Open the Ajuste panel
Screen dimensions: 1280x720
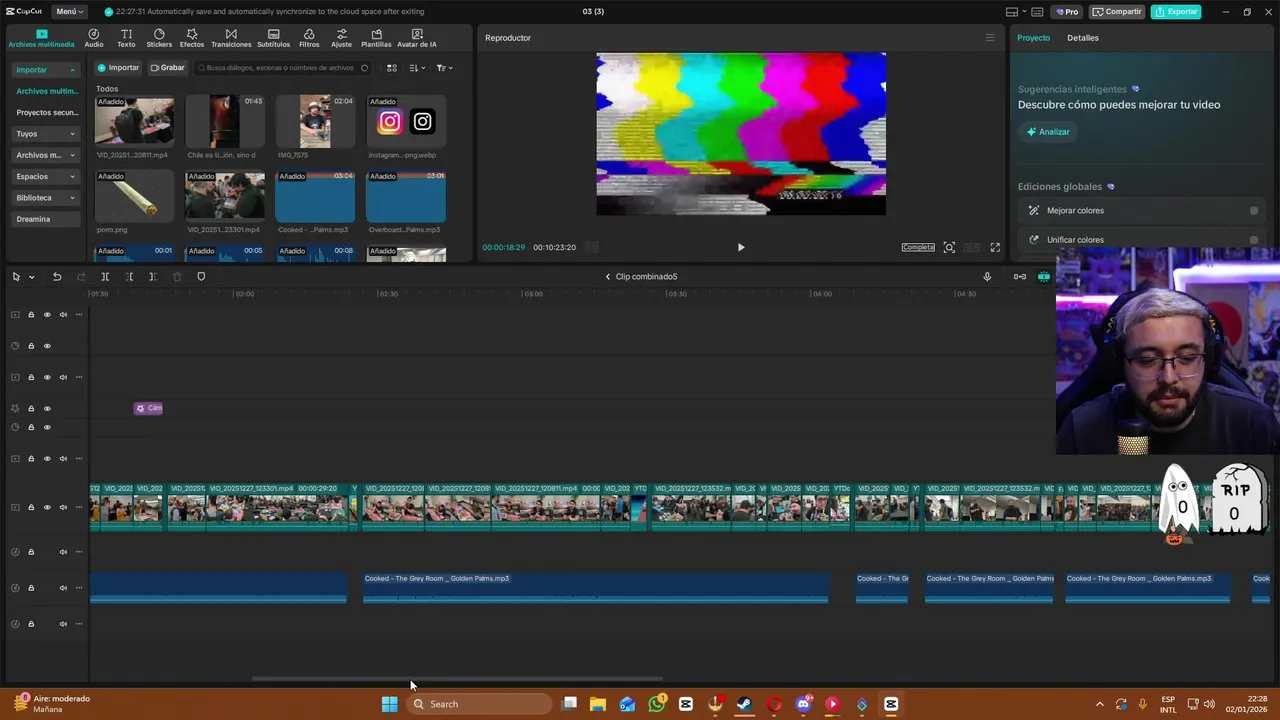[341, 38]
